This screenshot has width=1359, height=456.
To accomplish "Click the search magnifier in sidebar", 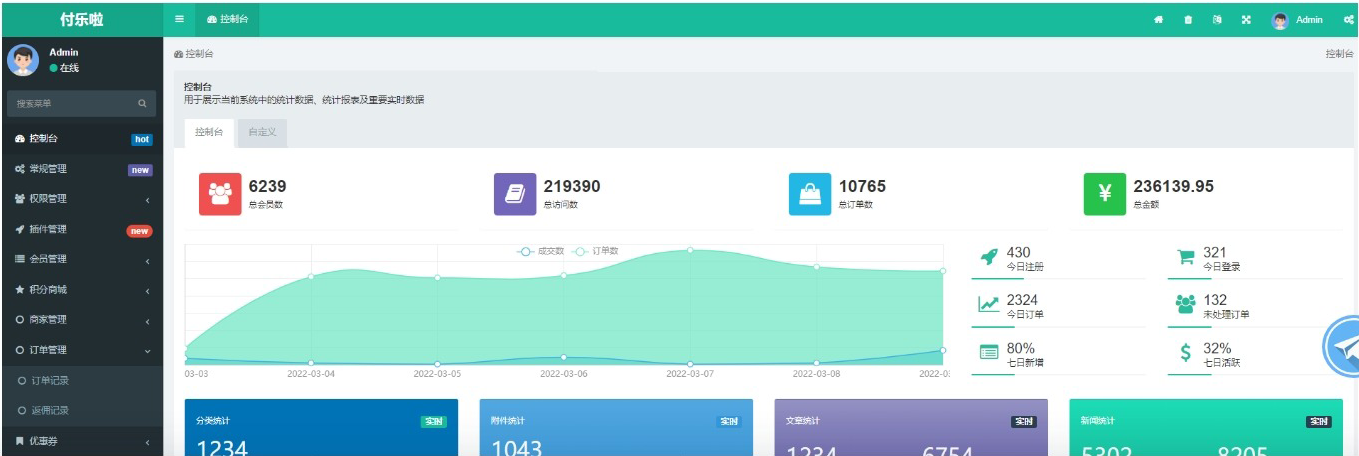I will pyautogui.click(x=142, y=103).
